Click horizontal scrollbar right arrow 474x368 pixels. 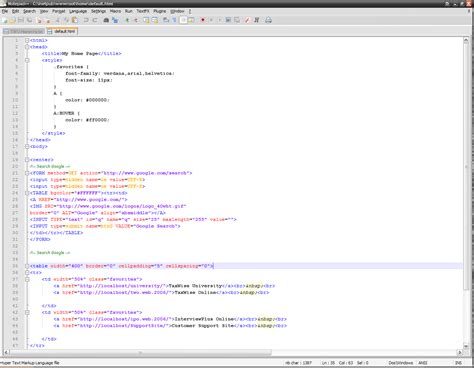460,352
